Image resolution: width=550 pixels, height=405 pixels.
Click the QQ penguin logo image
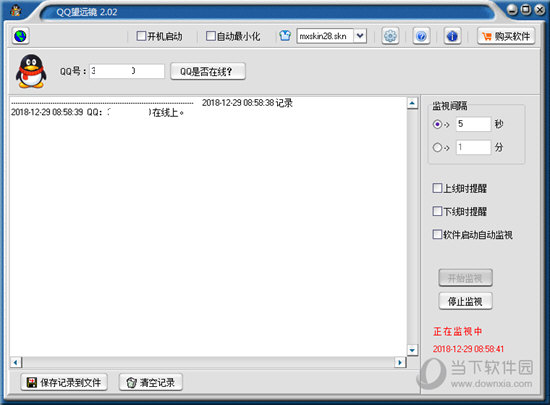pos(31,71)
